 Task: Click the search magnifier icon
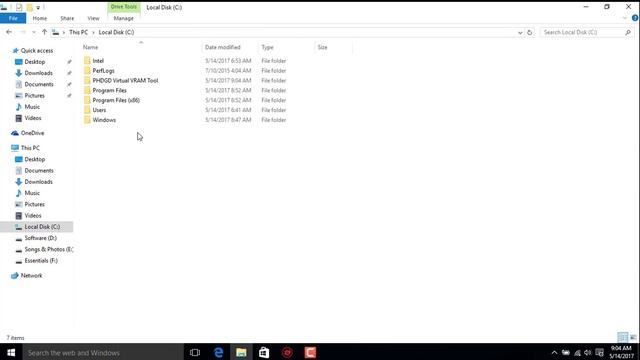coord(628,32)
